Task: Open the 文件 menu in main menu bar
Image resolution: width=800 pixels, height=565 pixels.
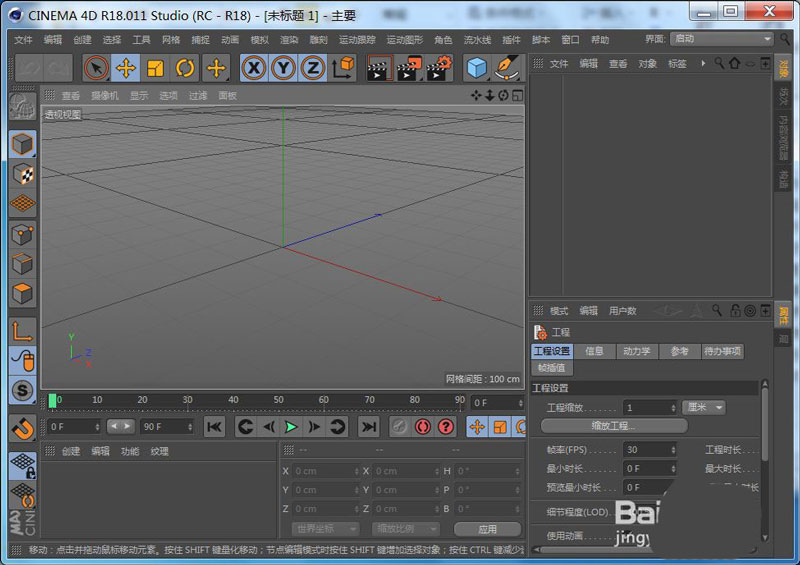Action: [x=23, y=40]
